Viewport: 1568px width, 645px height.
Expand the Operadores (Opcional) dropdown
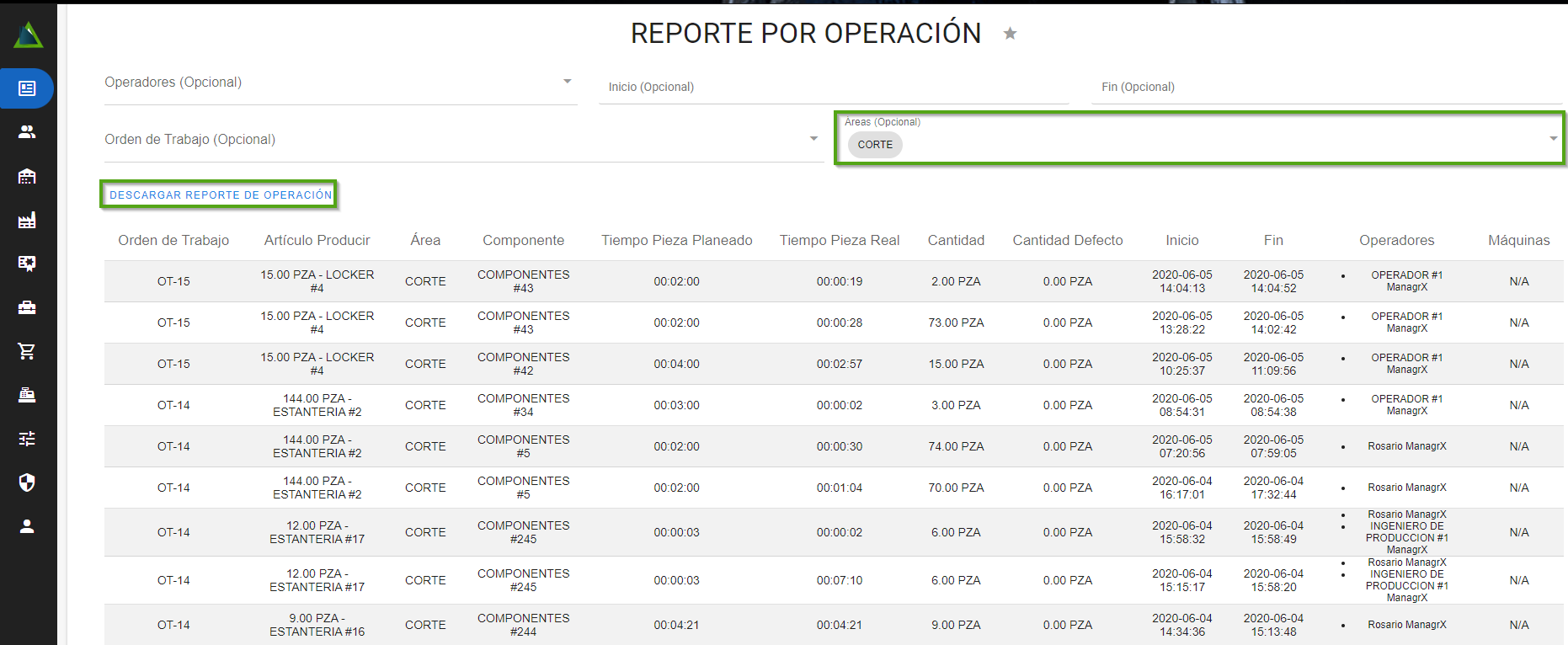[567, 82]
